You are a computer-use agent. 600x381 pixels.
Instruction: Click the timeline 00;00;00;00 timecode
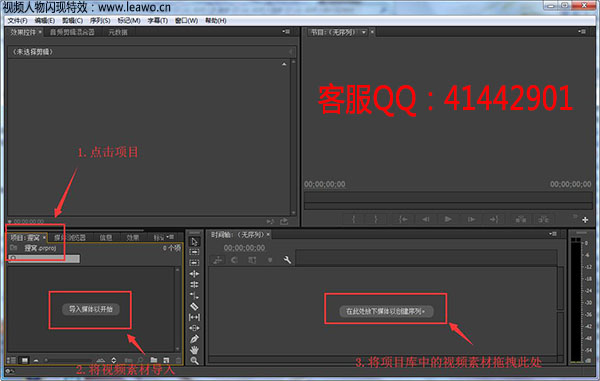point(244,248)
